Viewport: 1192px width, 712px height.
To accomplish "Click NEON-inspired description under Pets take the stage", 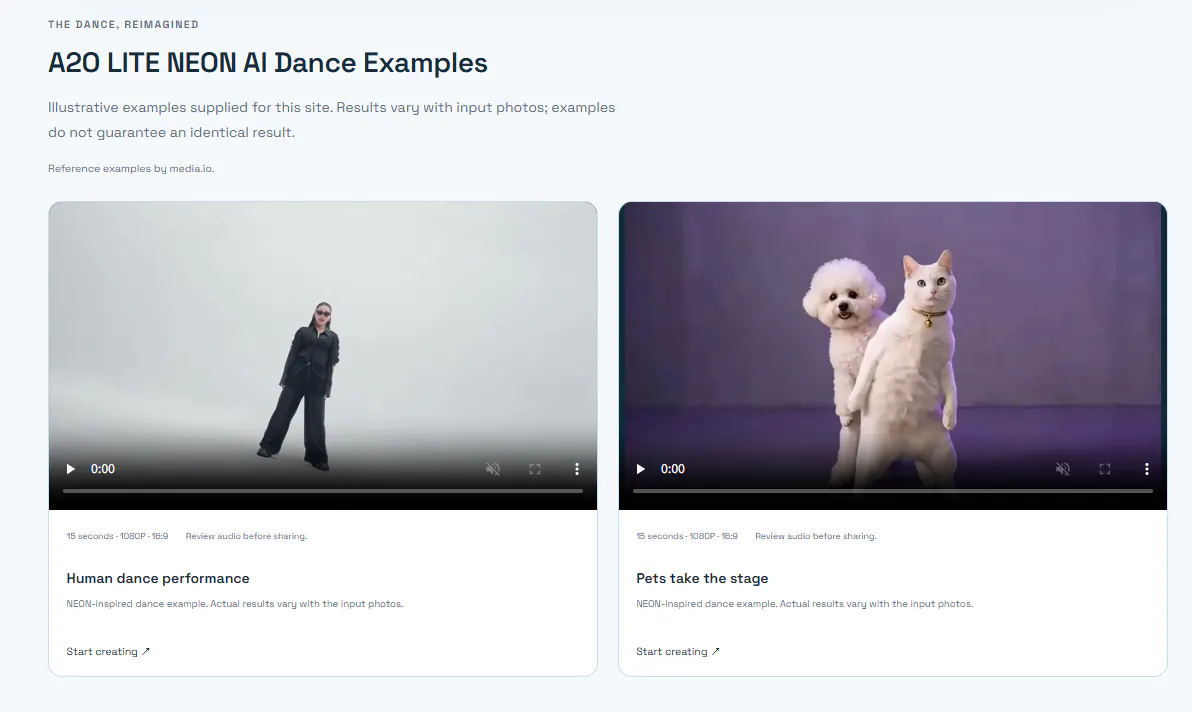I will point(804,604).
